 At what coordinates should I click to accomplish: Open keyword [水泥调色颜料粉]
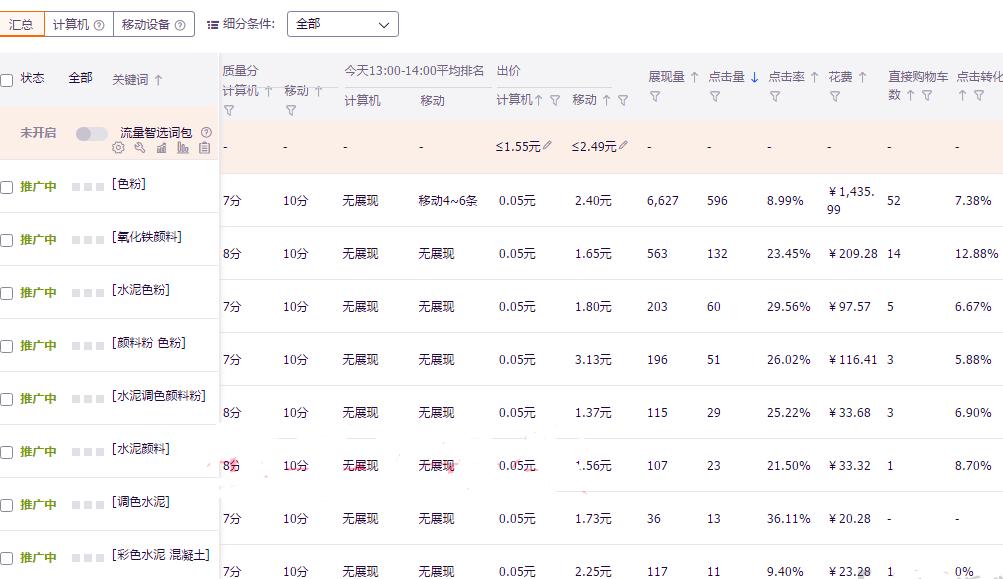pos(159,396)
